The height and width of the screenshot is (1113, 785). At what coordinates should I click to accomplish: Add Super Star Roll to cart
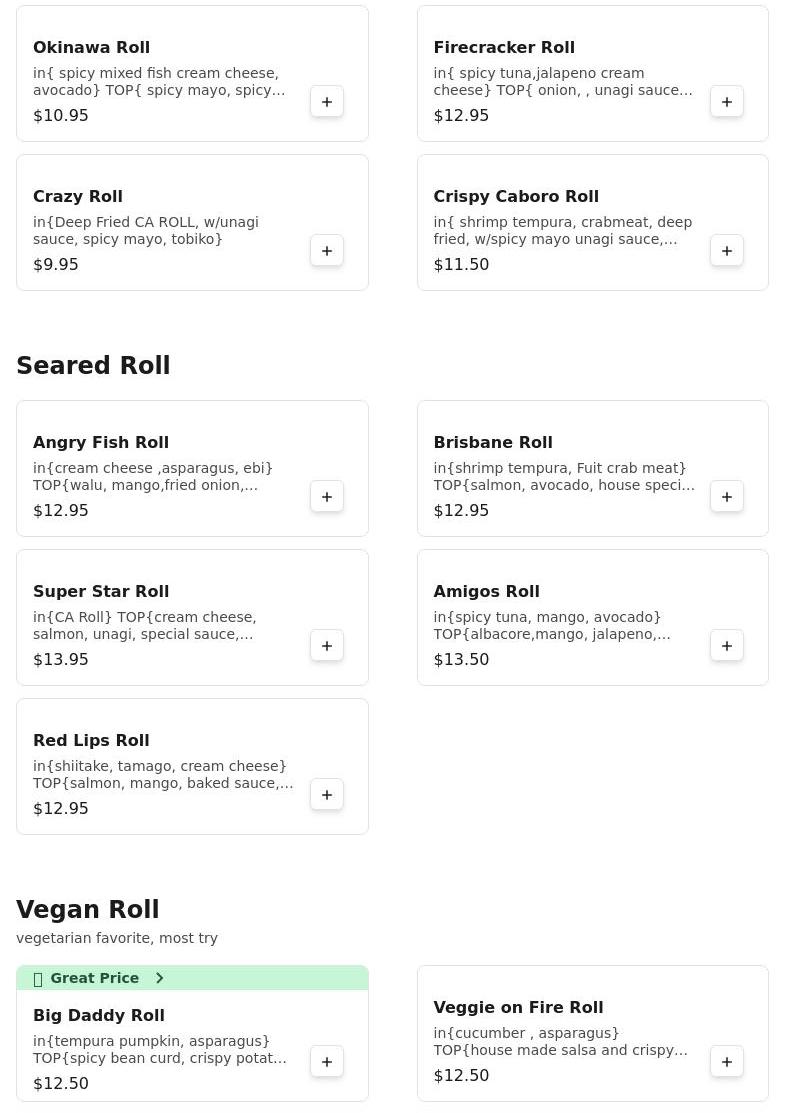pos(326,646)
